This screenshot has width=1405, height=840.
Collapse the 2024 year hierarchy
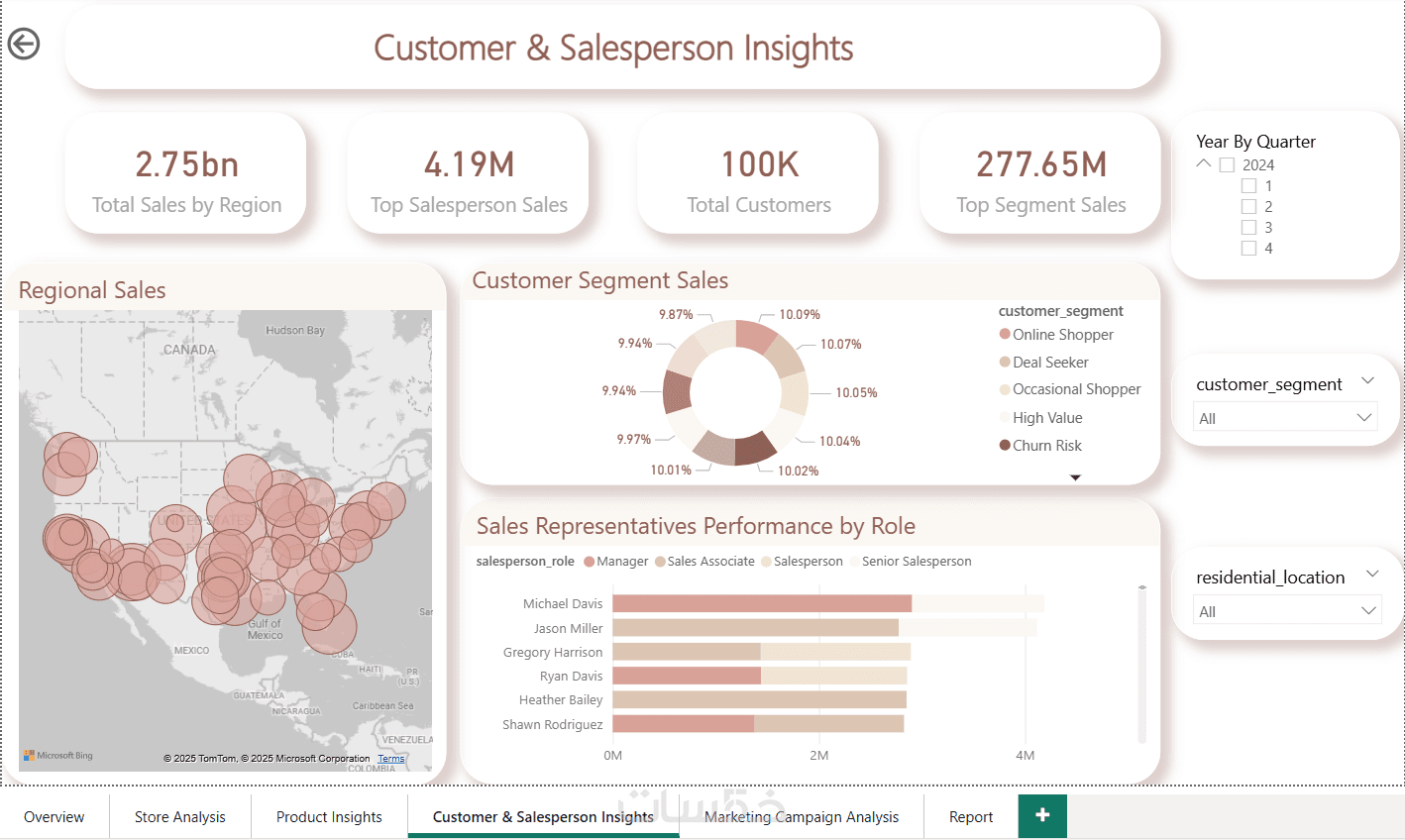tap(1204, 164)
